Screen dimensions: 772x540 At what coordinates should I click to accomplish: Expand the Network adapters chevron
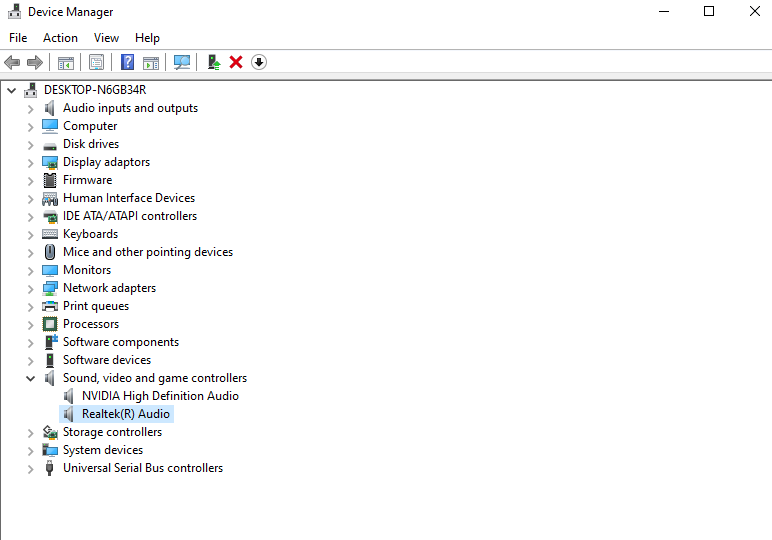point(31,289)
